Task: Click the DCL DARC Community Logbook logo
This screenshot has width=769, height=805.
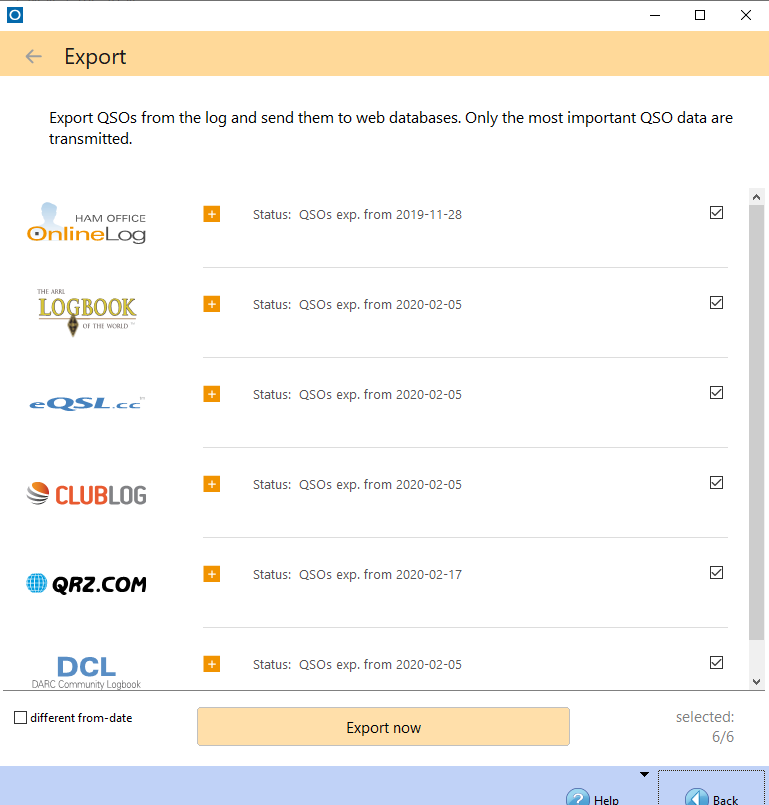Action: (86, 672)
